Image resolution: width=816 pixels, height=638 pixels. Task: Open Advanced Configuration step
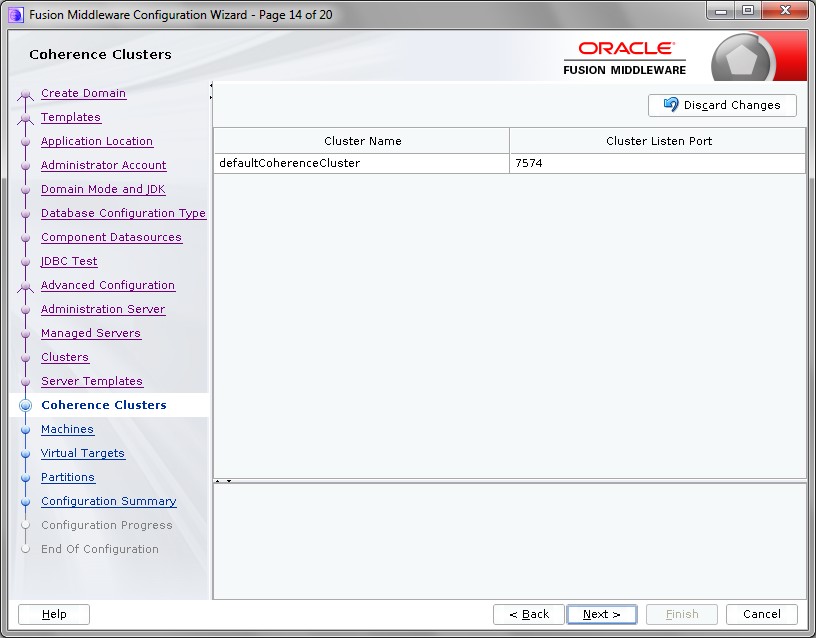[108, 285]
